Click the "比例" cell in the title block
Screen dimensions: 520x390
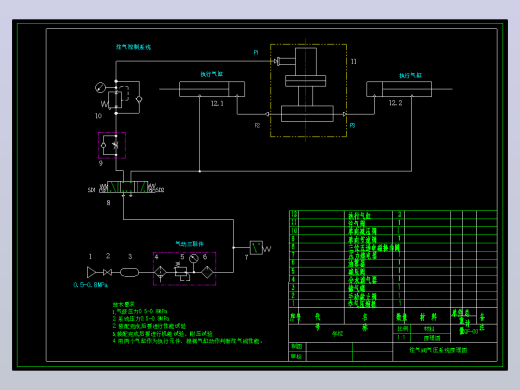(x=403, y=329)
